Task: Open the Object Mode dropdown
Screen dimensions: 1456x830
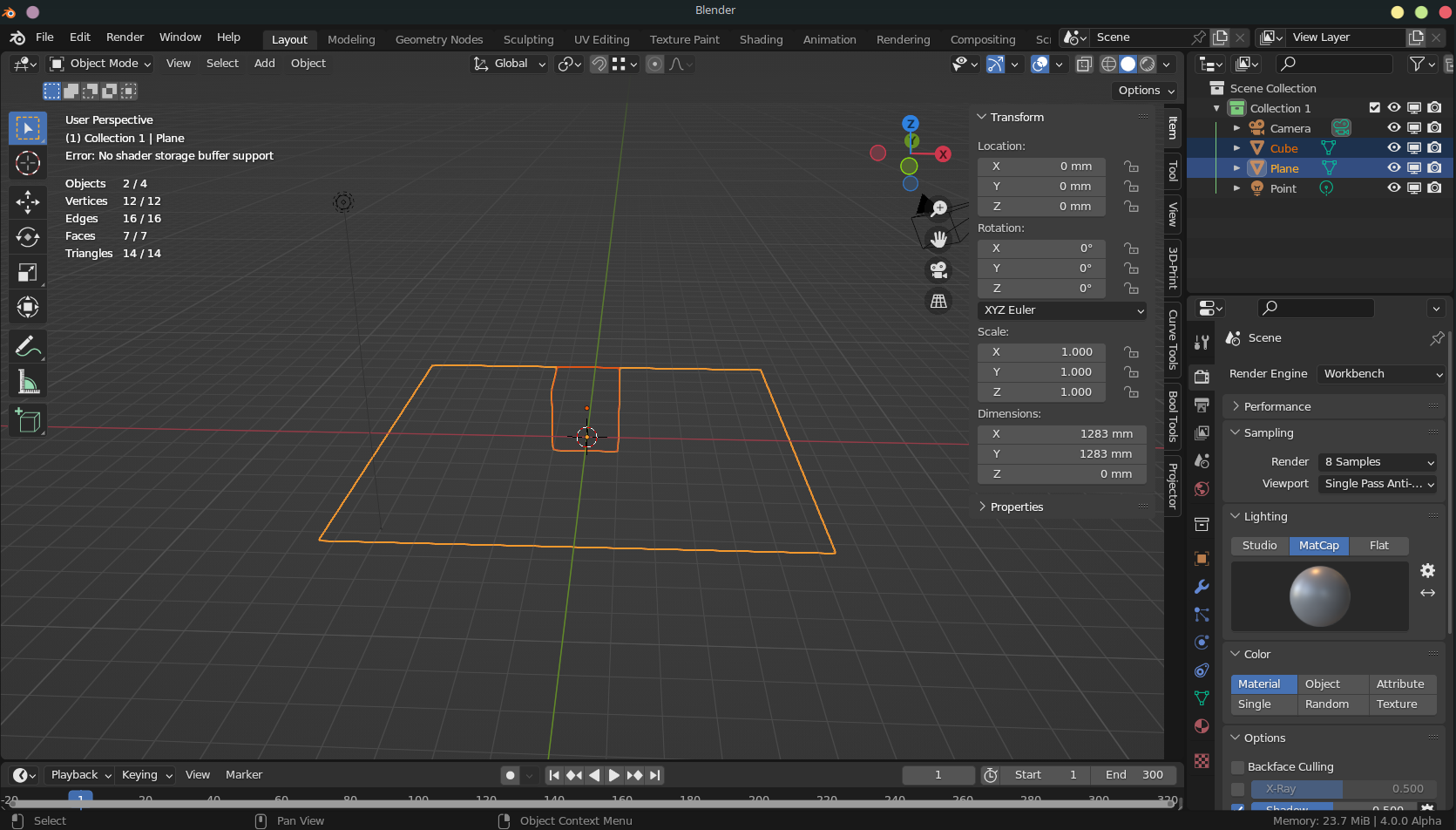Action: pyautogui.click(x=100, y=64)
